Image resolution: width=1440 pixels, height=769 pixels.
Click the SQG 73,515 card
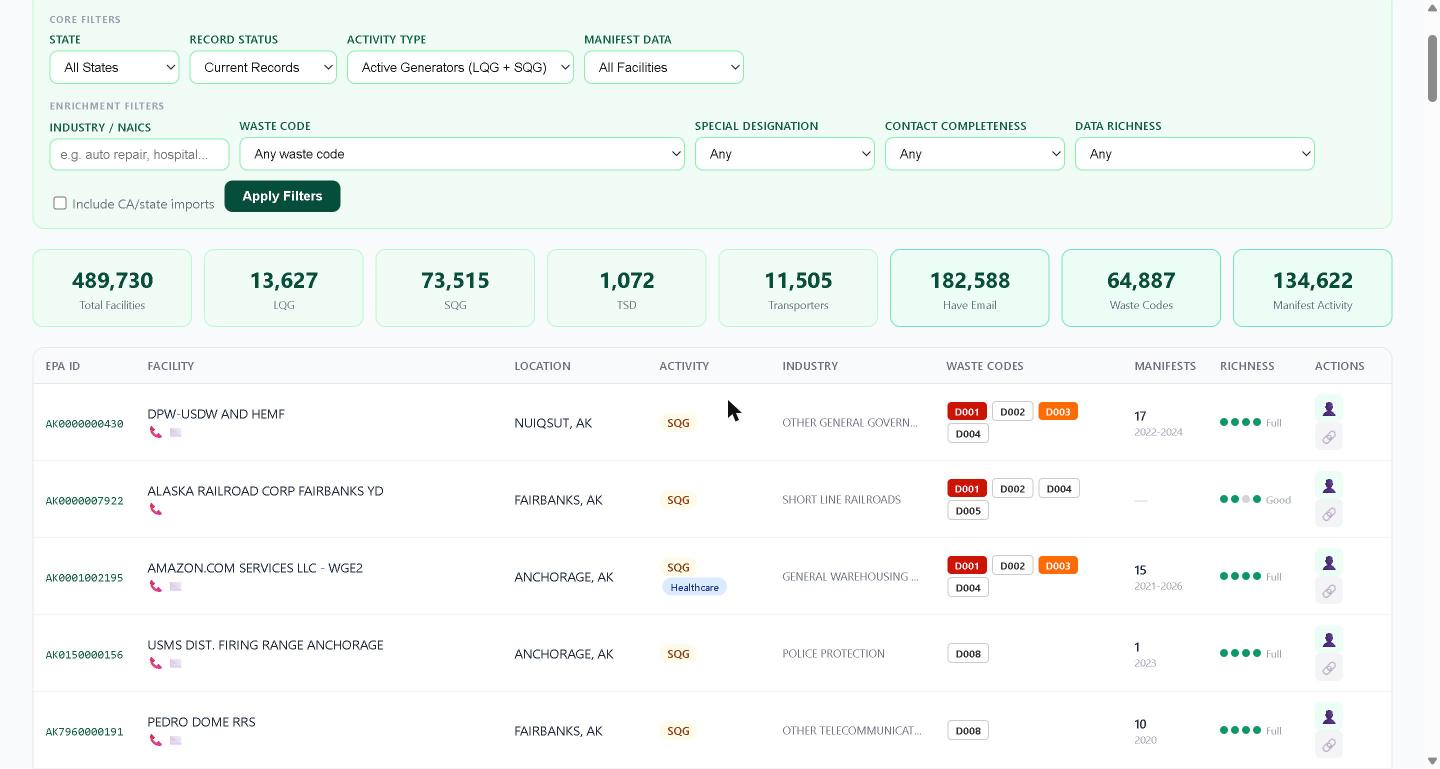click(x=455, y=288)
